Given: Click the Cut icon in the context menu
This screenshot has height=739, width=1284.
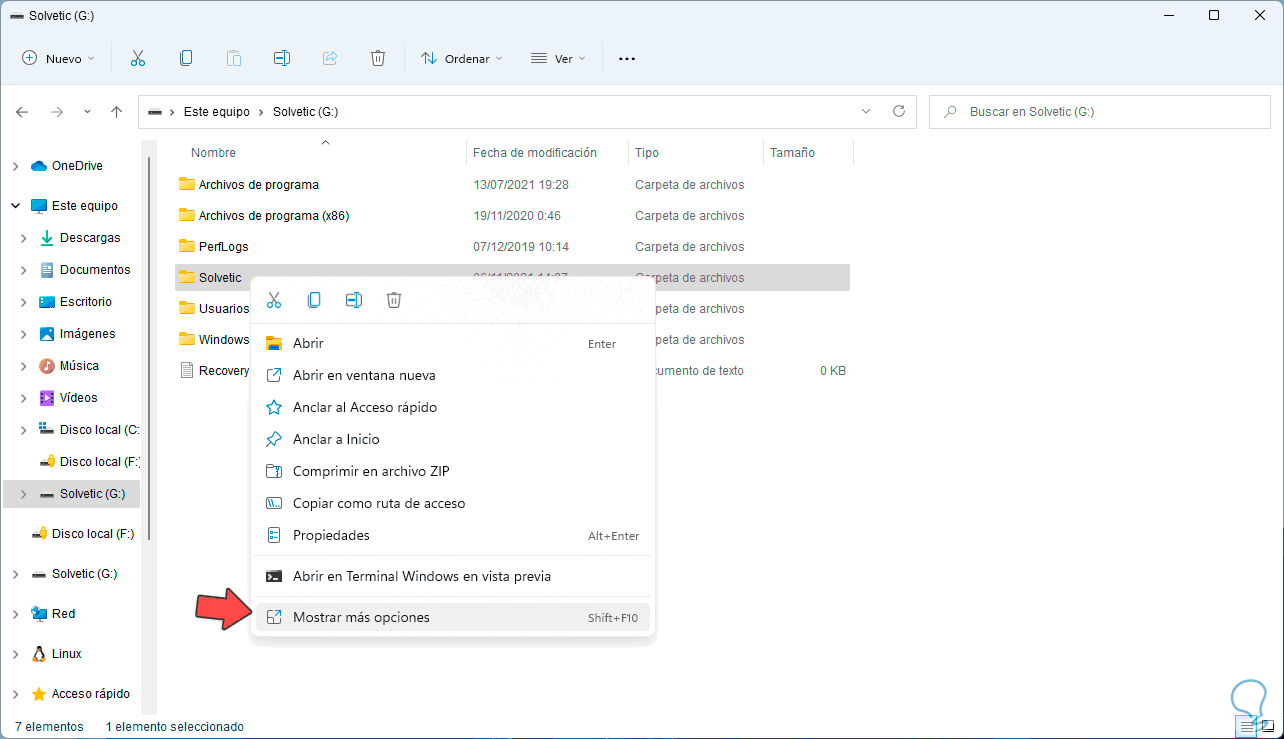Looking at the screenshot, I should click(x=274, y=300).
